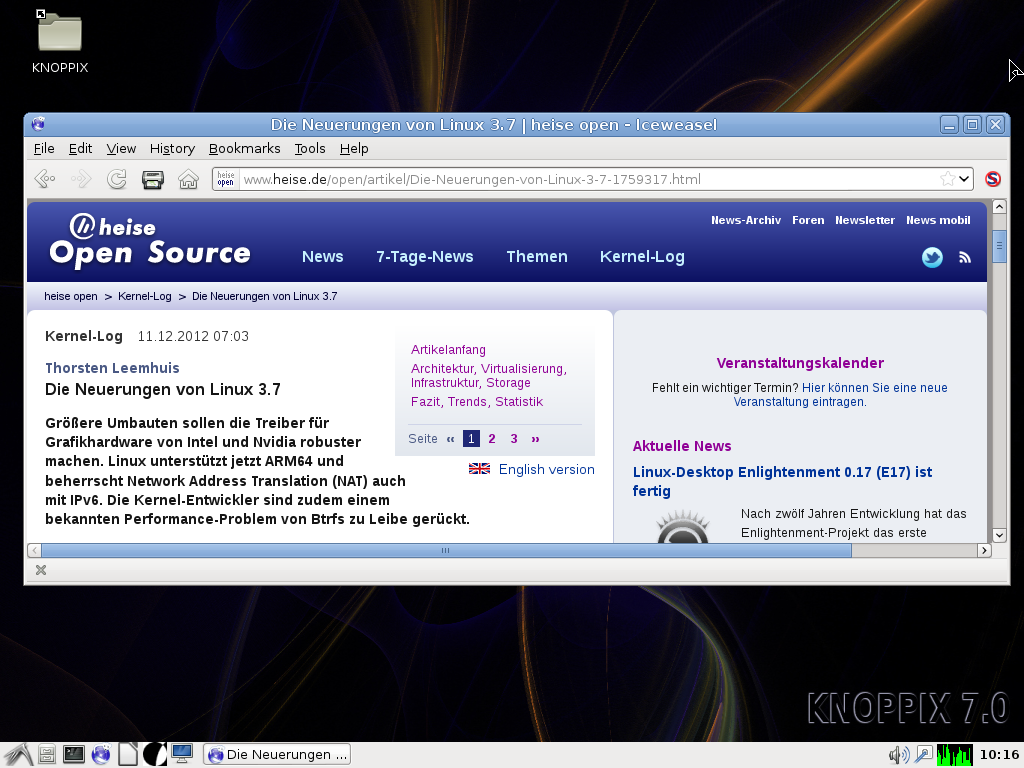Click the UK flag icon
The image size is (1024, 768).
(x=479, y=469)
